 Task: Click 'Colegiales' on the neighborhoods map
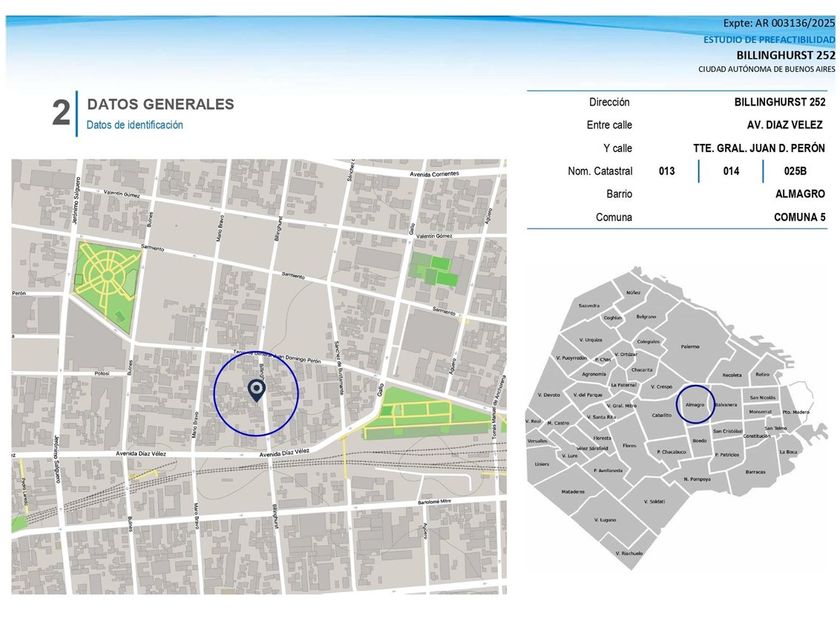(x=648, y=341)
